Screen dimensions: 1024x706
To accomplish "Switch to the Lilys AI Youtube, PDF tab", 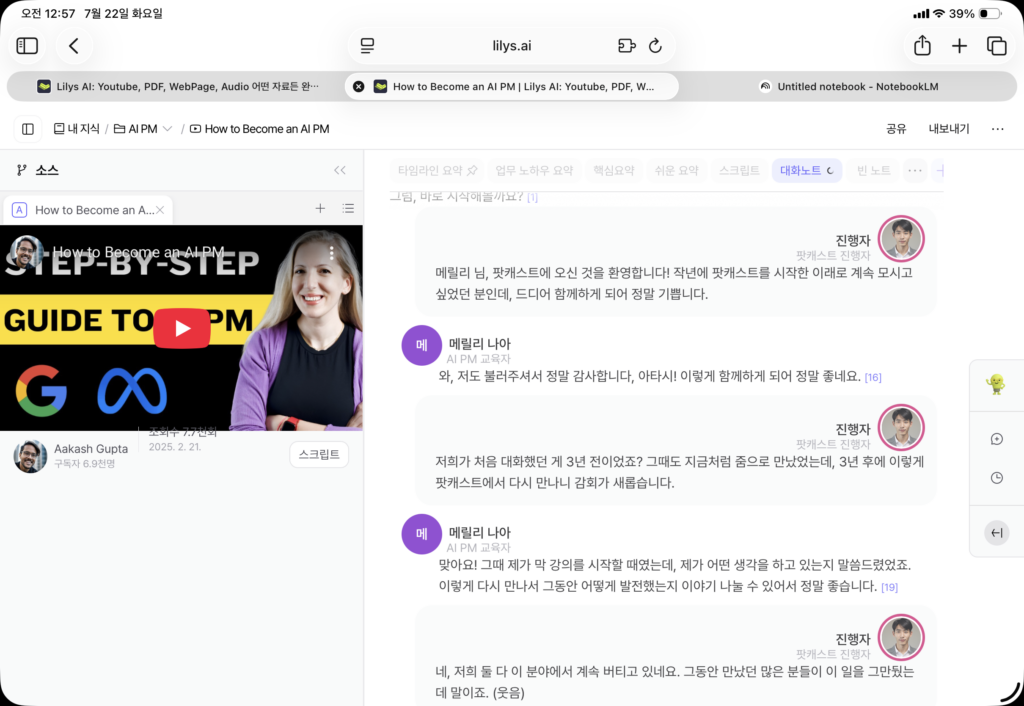I will 176,86.
